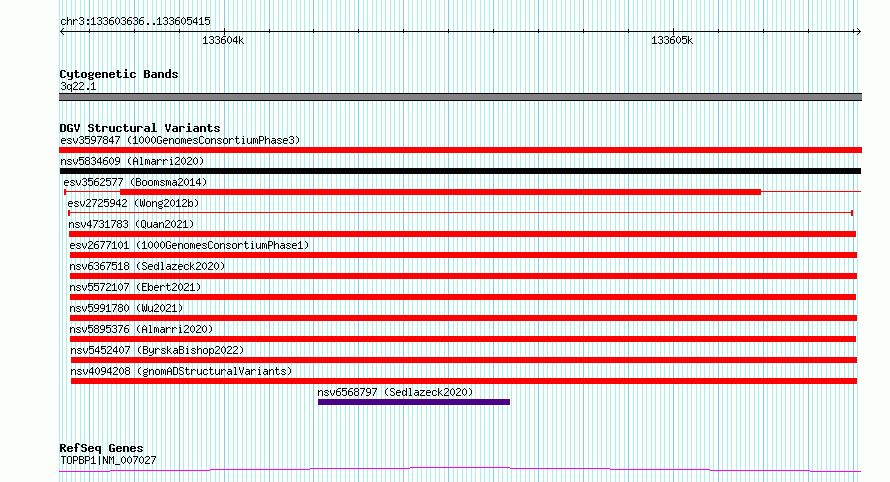Open nsv6568797 (Sedlazeck2020) variant label
The height and width of the screenshot is (482, 890).
(x=395, y=392)
